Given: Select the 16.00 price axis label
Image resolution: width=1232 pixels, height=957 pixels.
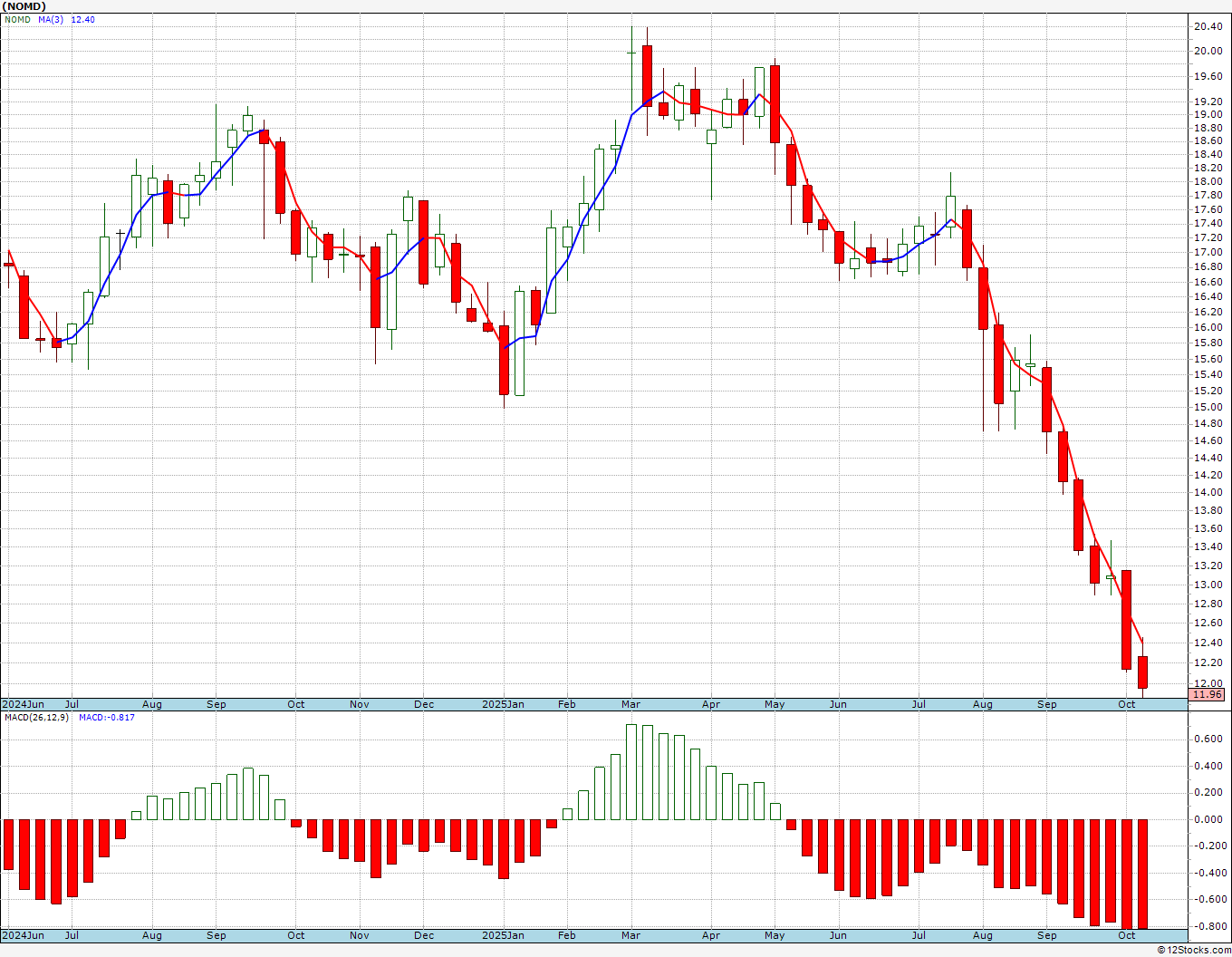Looking at the screenshot, I should coord(1208,327).
